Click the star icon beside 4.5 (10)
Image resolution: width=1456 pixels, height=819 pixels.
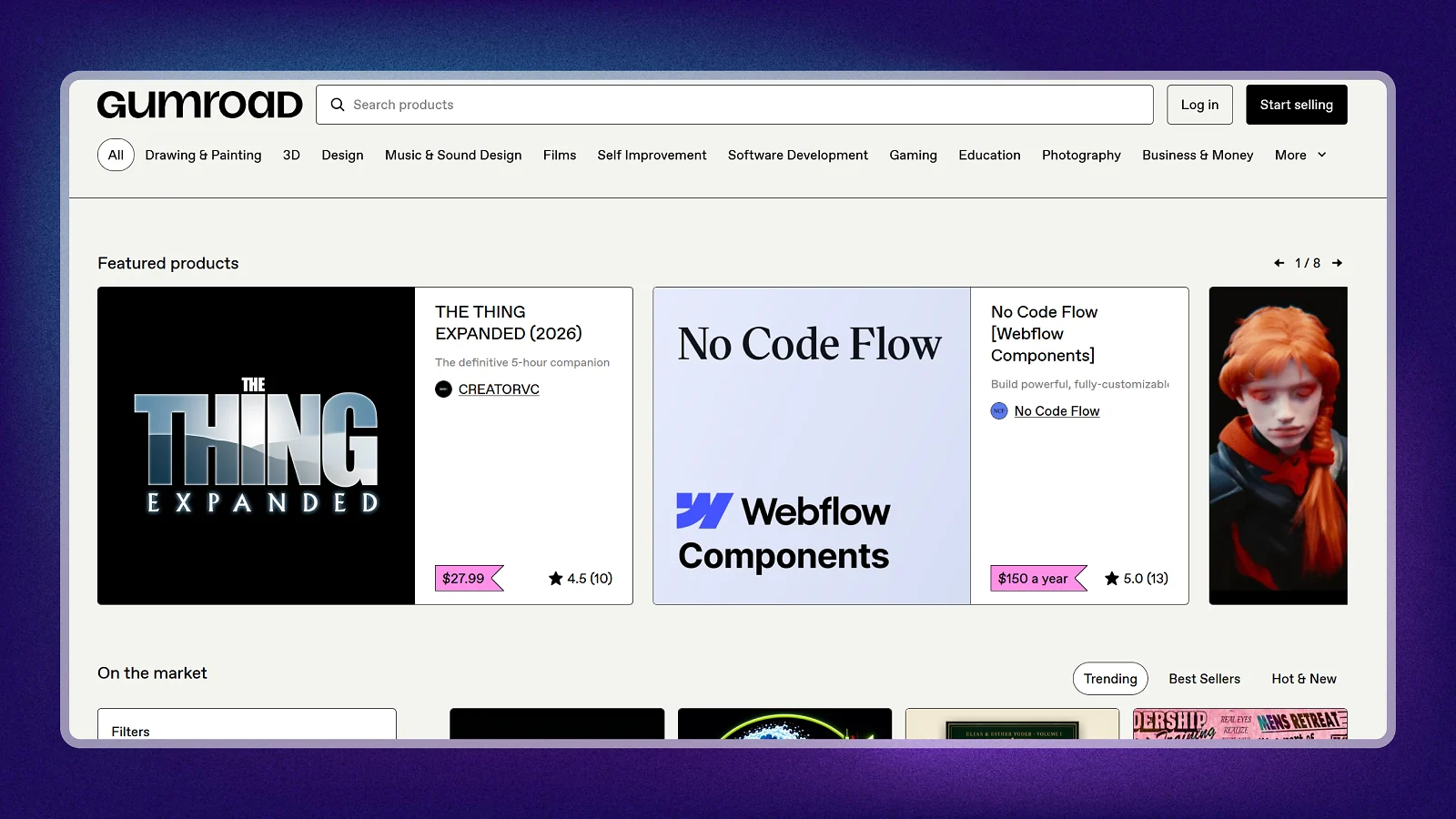[555, 578]
